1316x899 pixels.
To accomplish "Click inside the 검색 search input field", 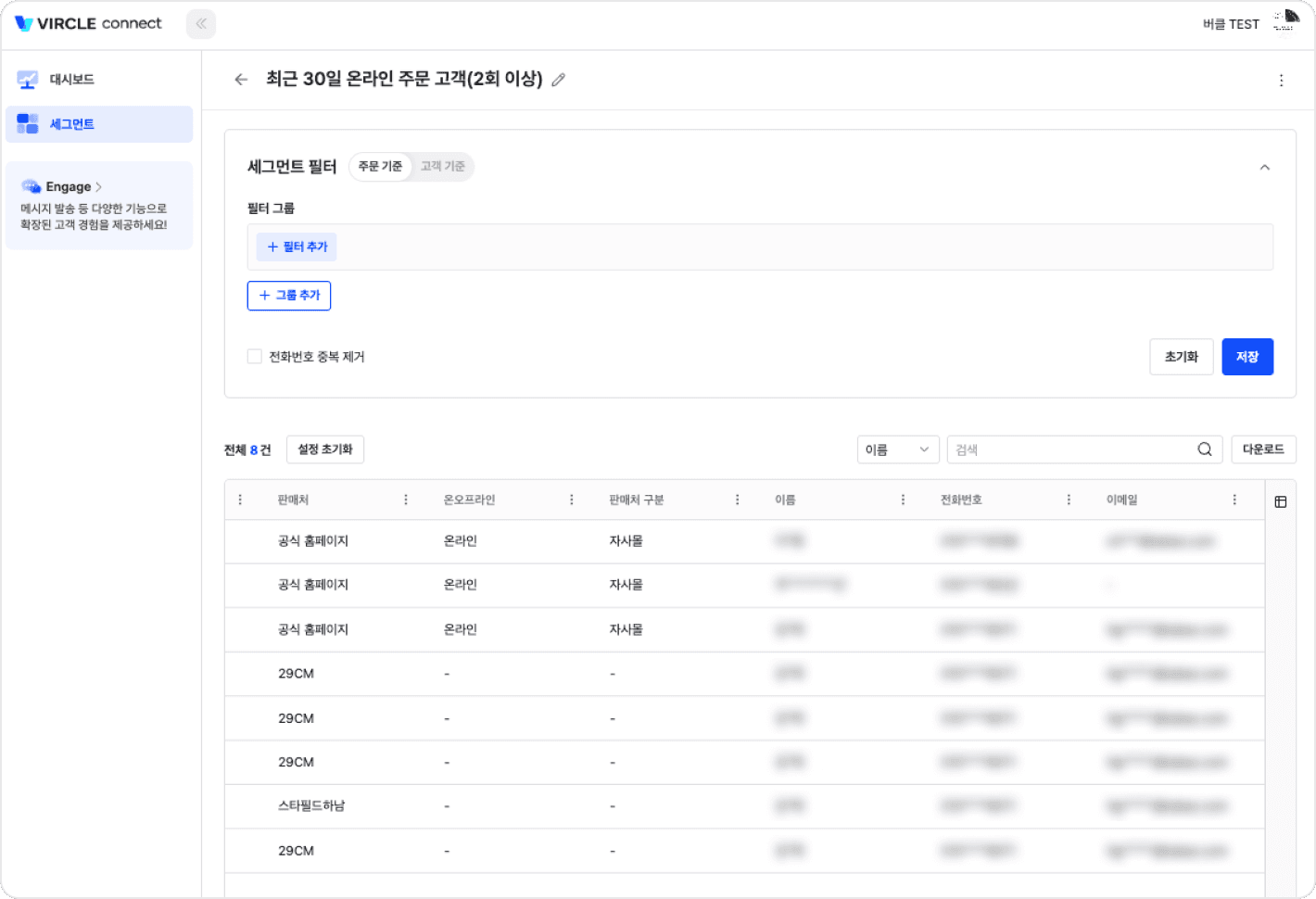I will tap(1066, 449).
